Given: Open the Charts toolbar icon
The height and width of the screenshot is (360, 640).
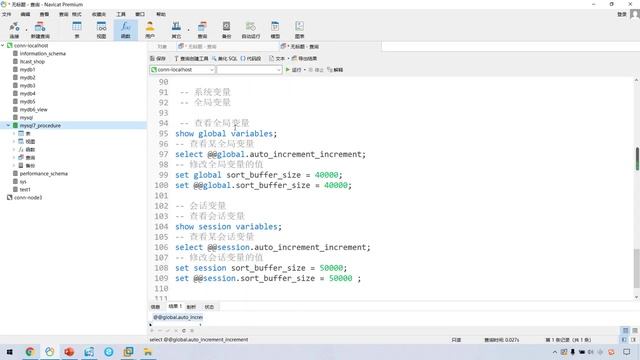Looking at the screenshot, I should click(299, 30).
